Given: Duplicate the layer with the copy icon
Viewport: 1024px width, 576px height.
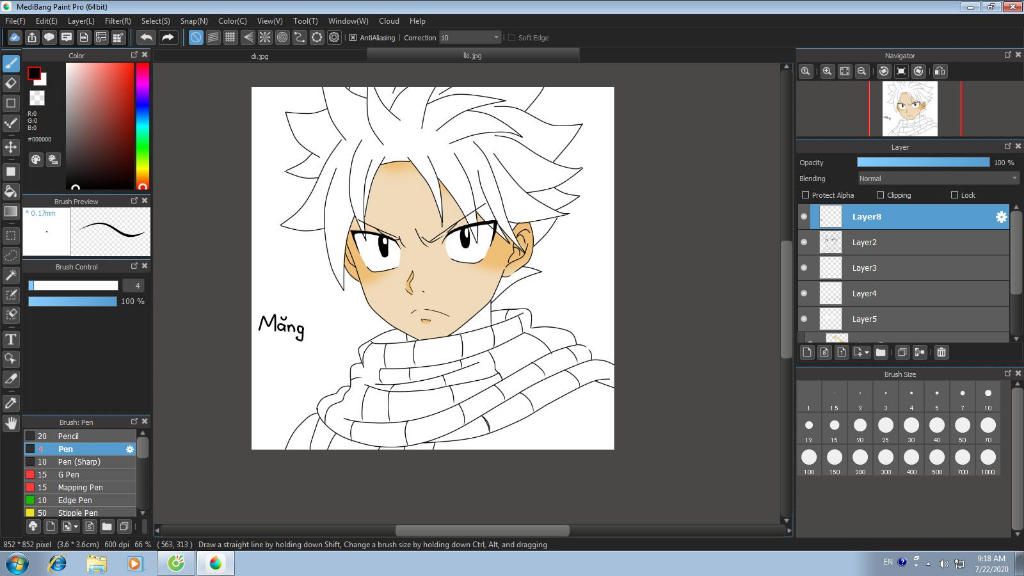Looking at the screenshot, I should (902, 353).
